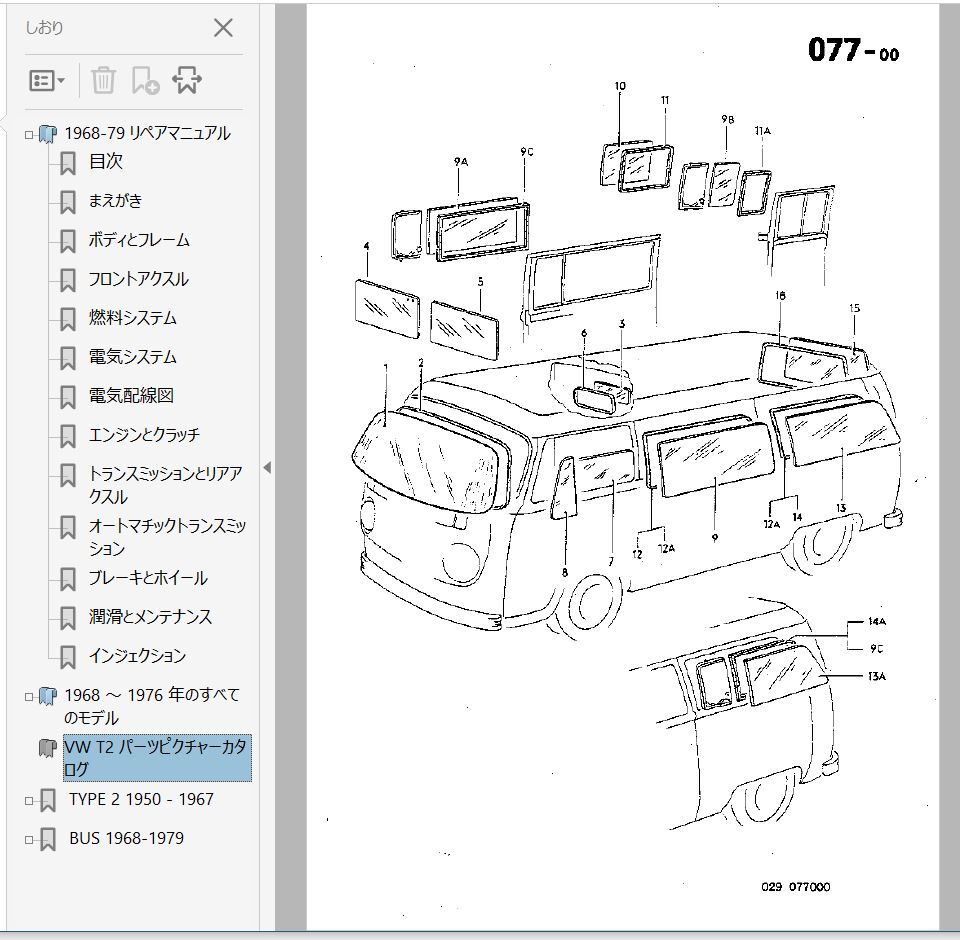
Task: Click the bookmark icon beside エンジンとクラッチ
Action: pyautogui.click(x=67, y=437)
